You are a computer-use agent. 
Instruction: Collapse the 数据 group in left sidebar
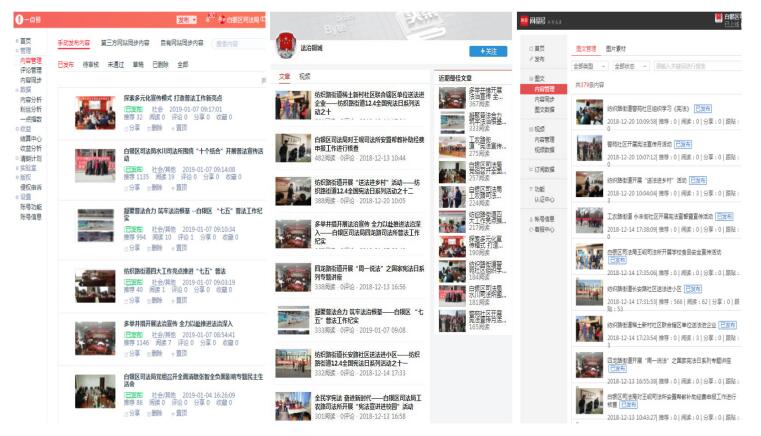tap(25, 90)
